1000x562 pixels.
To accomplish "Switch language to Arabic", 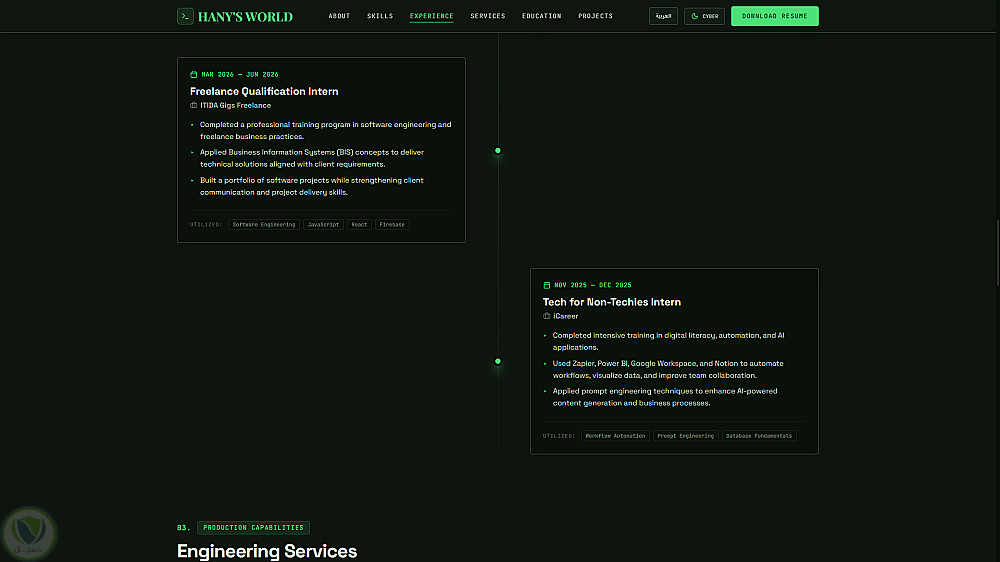I will coord(663,16).
